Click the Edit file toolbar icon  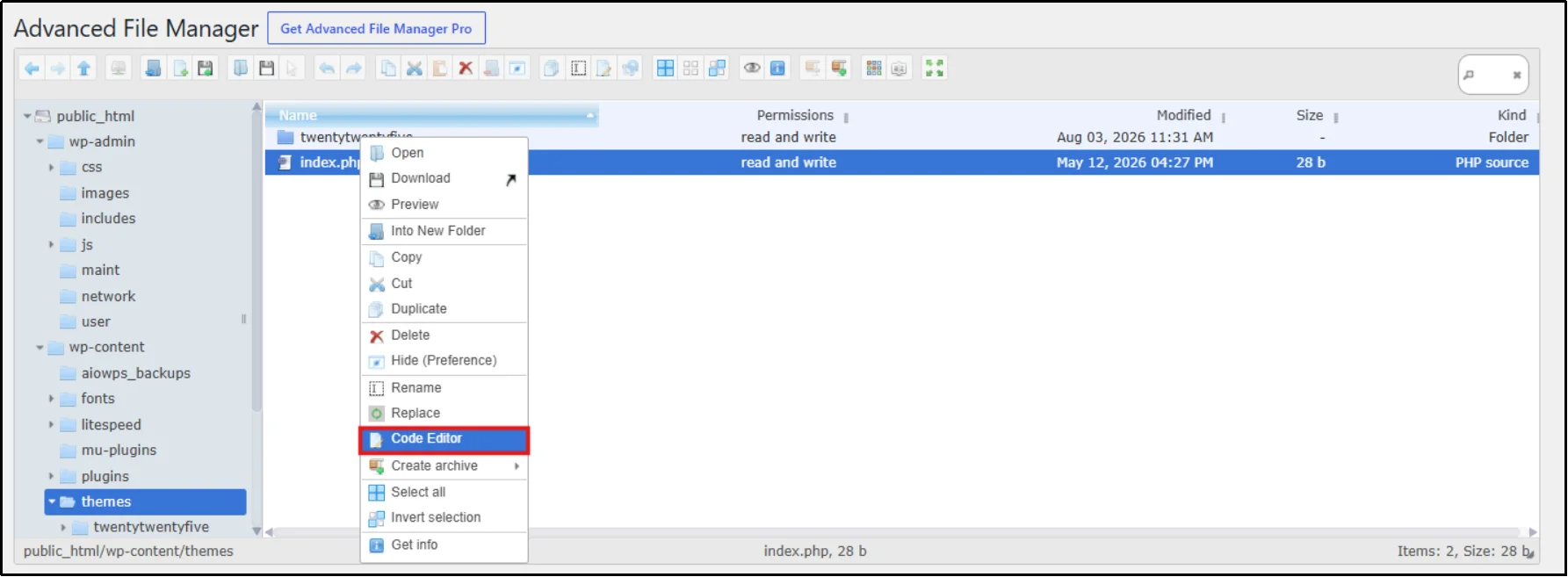[604, 69]
